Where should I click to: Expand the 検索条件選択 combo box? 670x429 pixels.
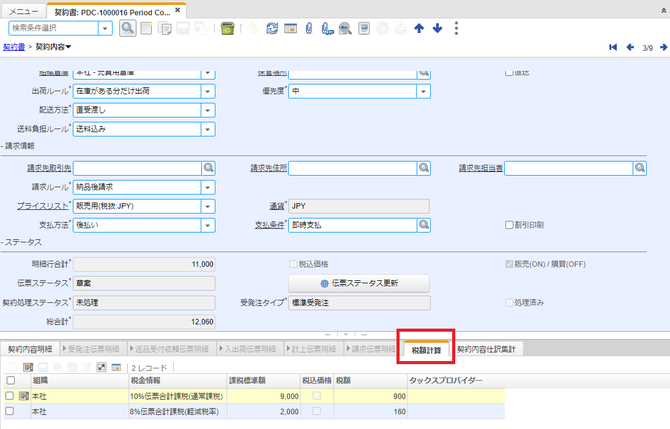click(105, 28)
